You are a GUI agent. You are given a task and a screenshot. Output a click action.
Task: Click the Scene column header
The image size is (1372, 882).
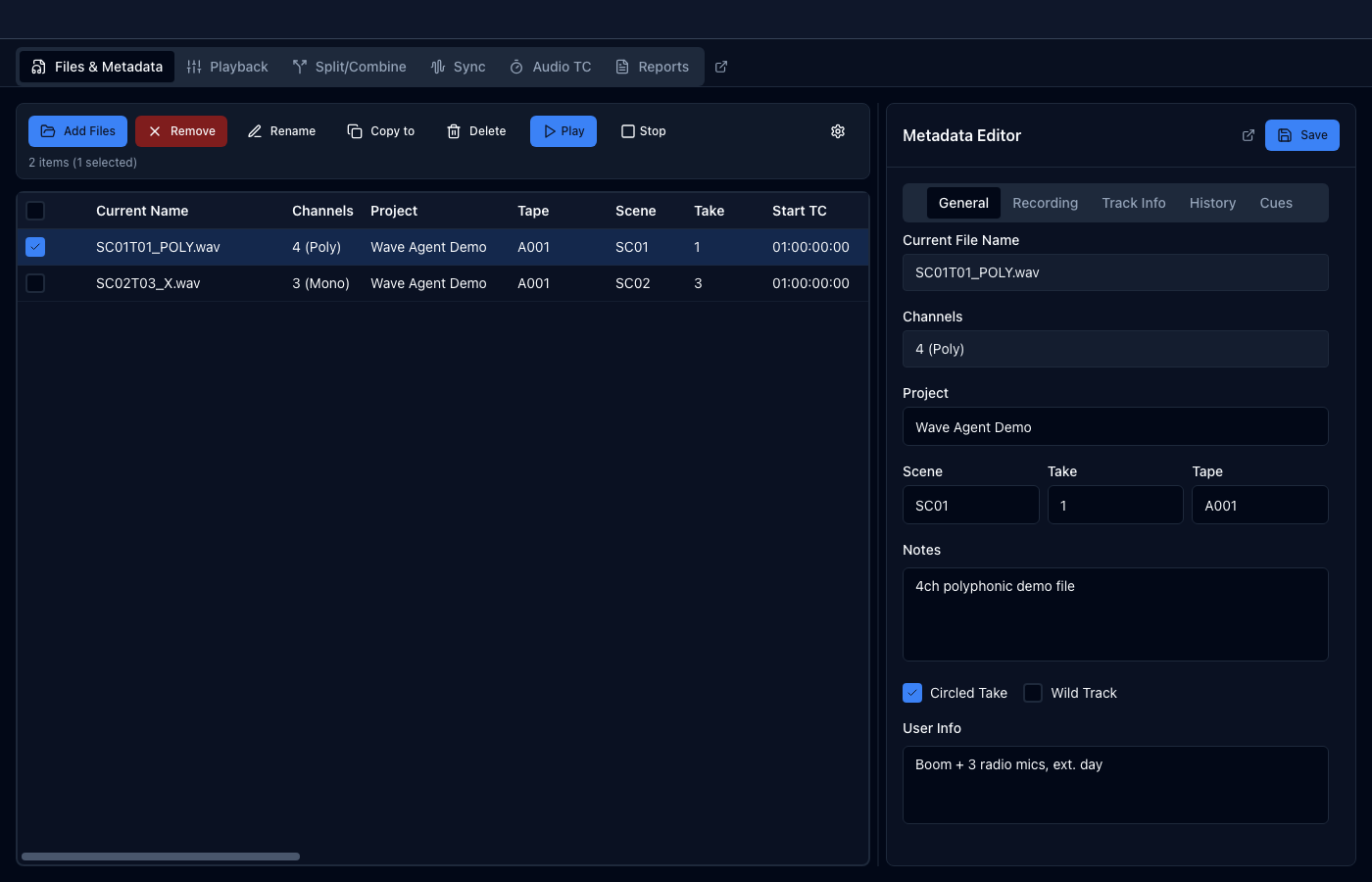pyautogui.click(x=636, y=211)
